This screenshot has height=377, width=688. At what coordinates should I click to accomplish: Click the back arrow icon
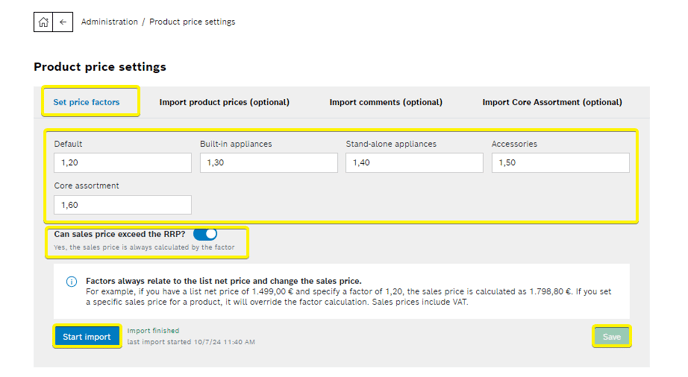point(63,22)
